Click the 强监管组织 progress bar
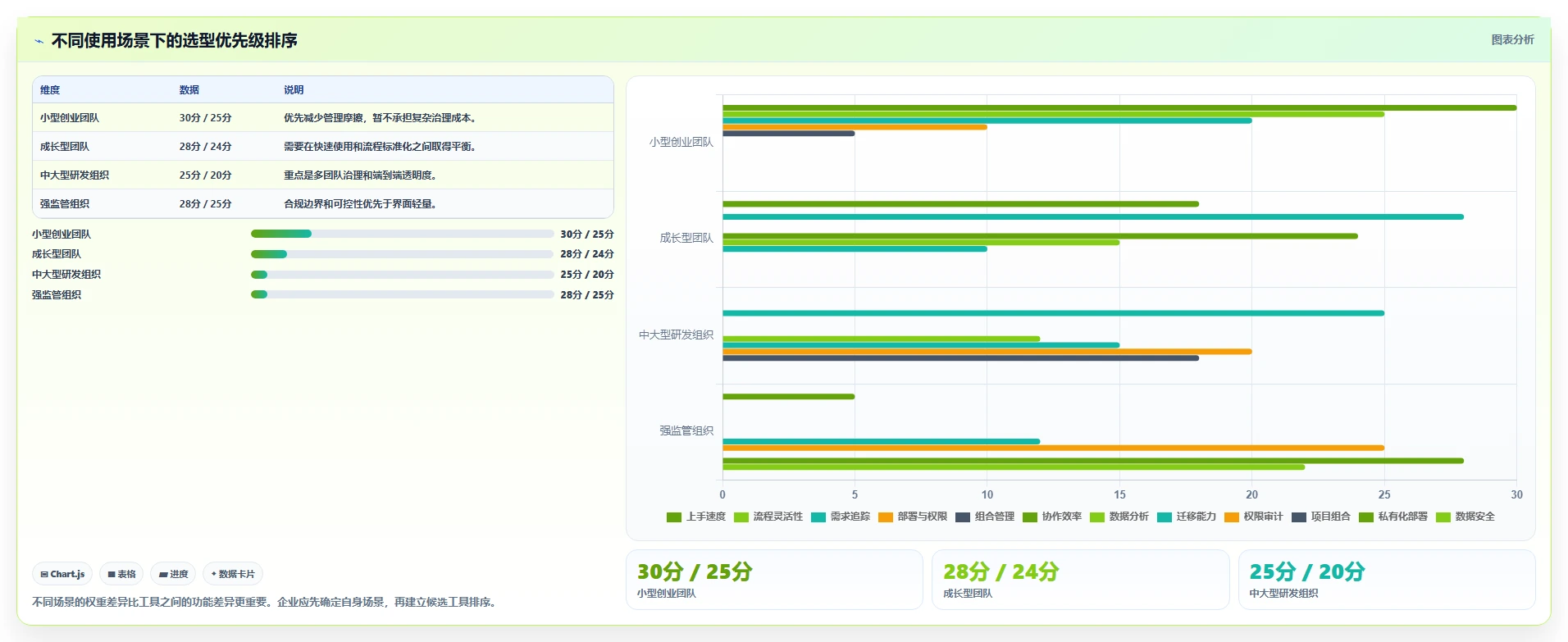 click(x=402, y=294)
